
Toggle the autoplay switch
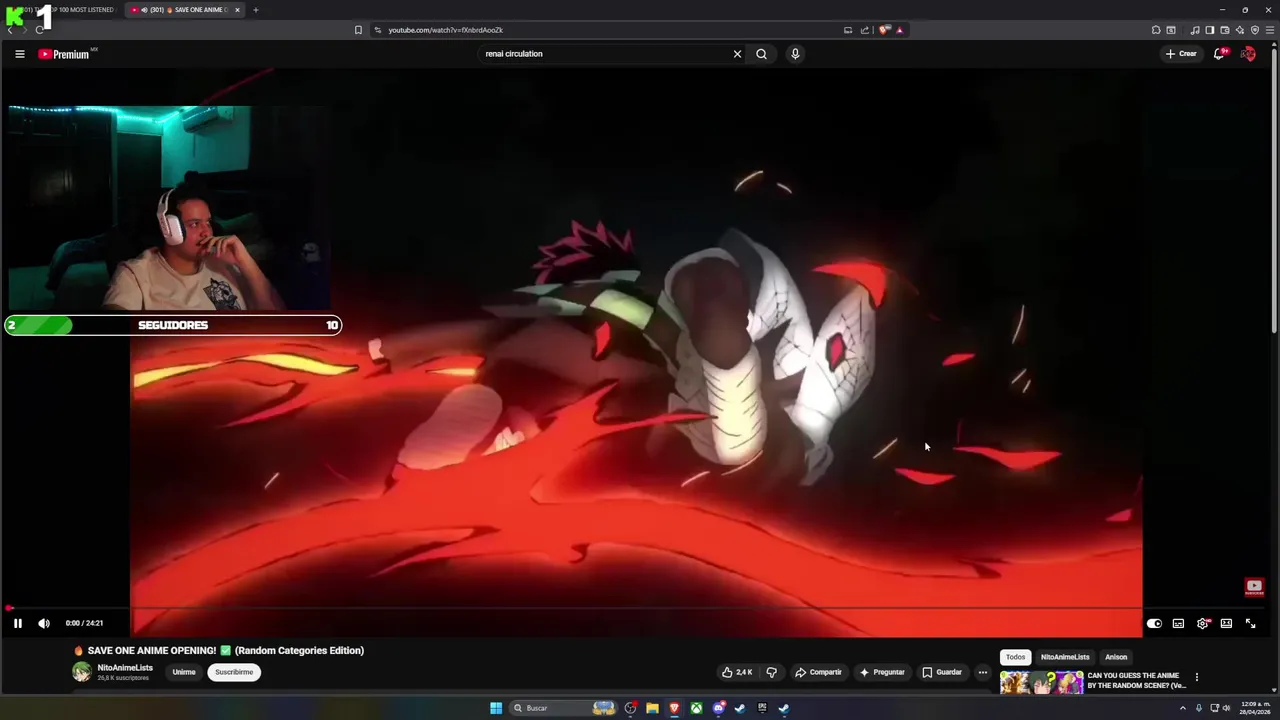coord(1154,623)
